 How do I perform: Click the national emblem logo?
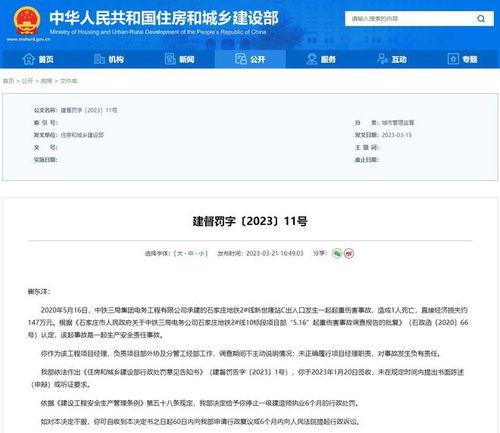pos(27,21)
